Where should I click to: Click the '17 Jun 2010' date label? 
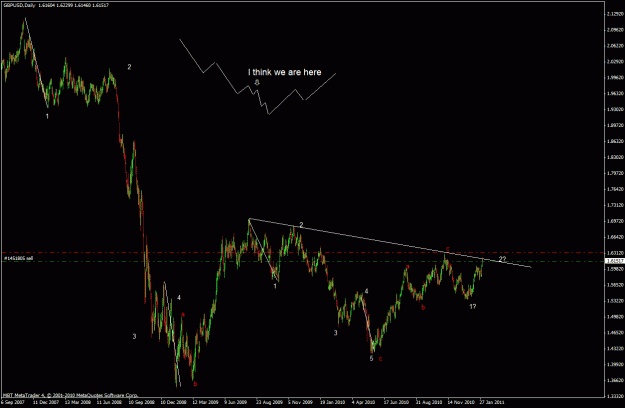click(397, 402)
